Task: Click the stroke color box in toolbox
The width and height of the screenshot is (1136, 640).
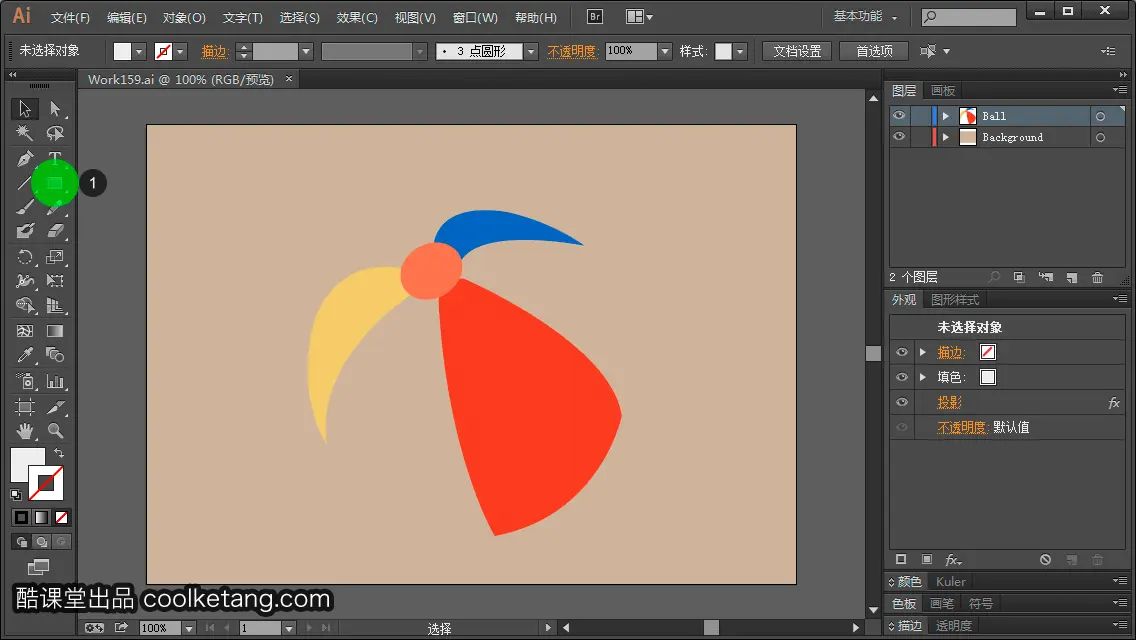Action: pos(46,483)
